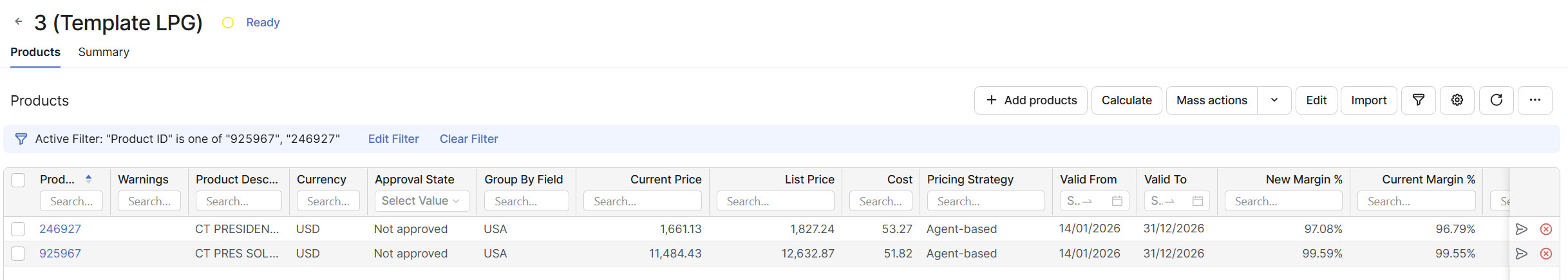The image size is (1568, 280).
Task: Open the filter funnel icon in toolbar
Action: coord(1418,100)
